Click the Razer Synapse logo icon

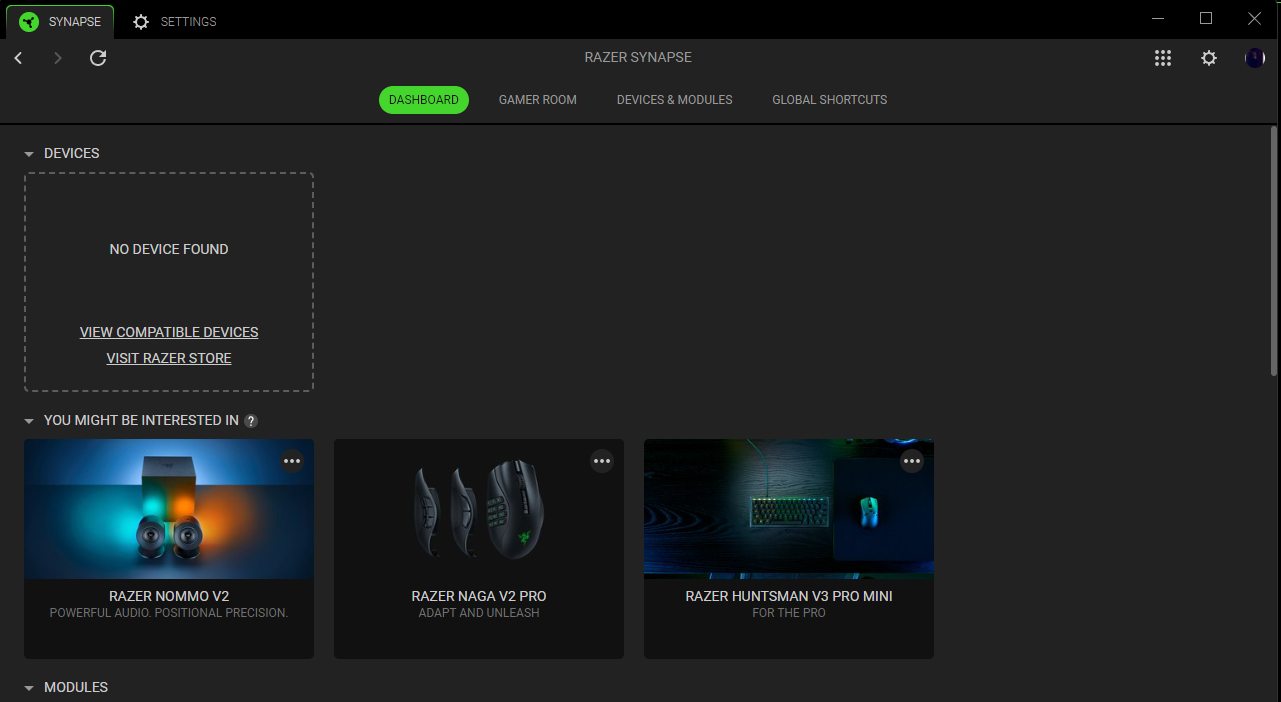click(x=29, y=21)
